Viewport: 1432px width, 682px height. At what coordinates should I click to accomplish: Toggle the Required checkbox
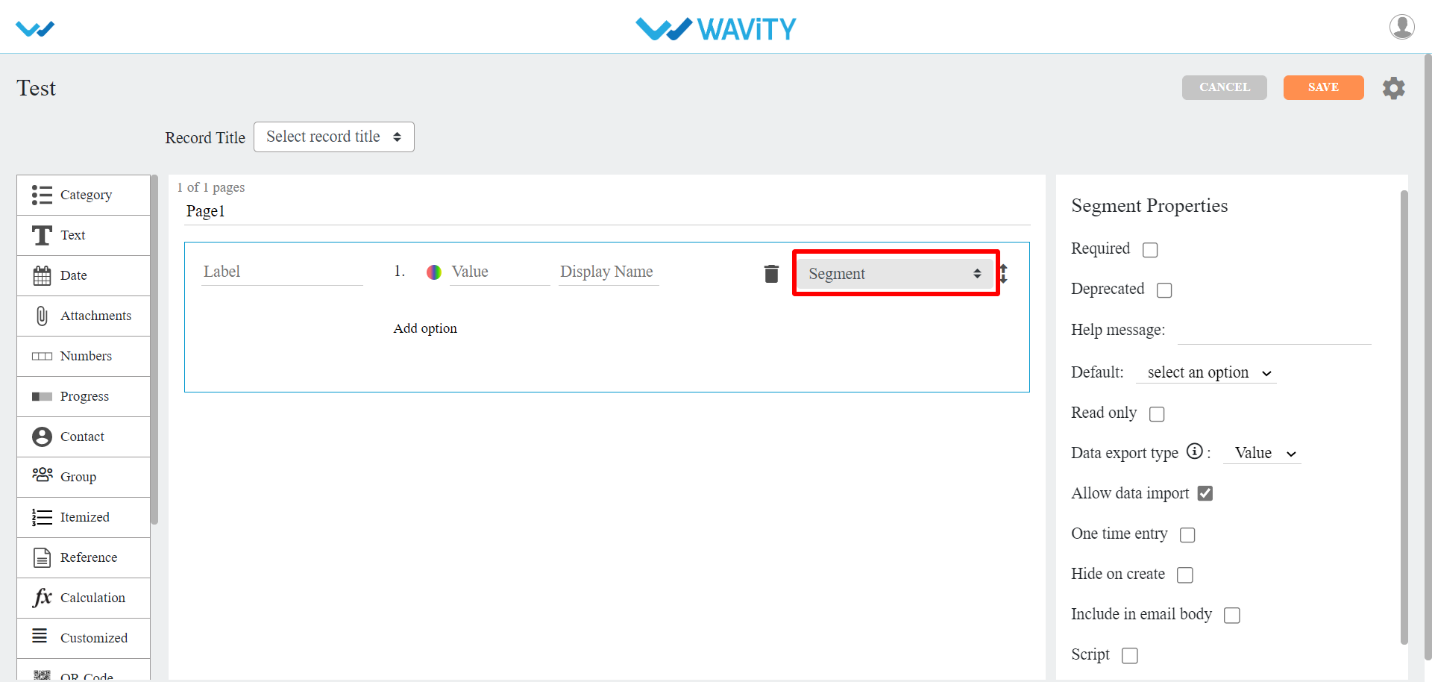click(x=1150, y=250)
